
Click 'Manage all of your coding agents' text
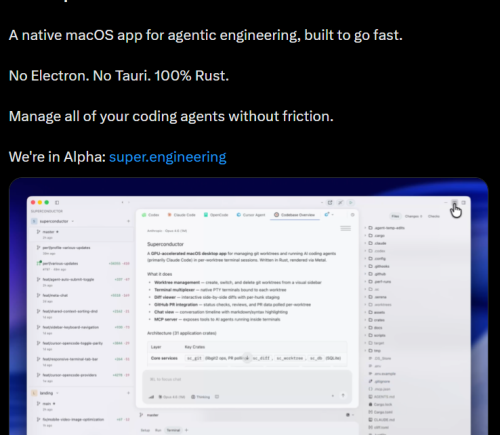coord(171,117)
